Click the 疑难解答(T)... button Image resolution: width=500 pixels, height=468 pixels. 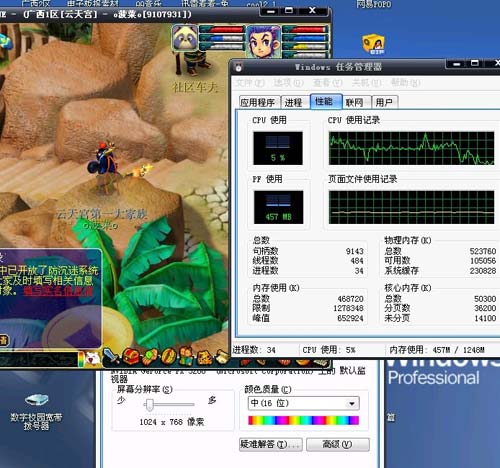(271, 444)
